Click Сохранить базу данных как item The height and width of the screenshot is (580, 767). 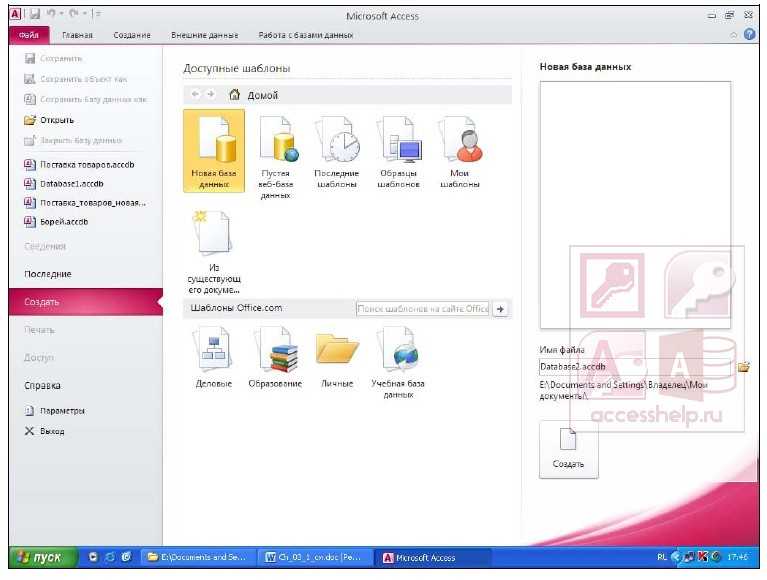pyautogui.click(x=86, y=99)
